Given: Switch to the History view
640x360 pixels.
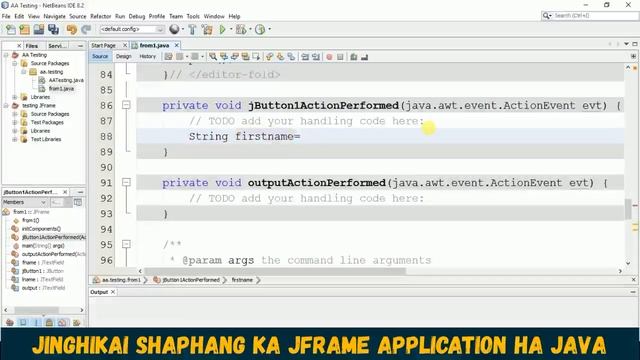Looking at the screenshot, I should (147, 56).
